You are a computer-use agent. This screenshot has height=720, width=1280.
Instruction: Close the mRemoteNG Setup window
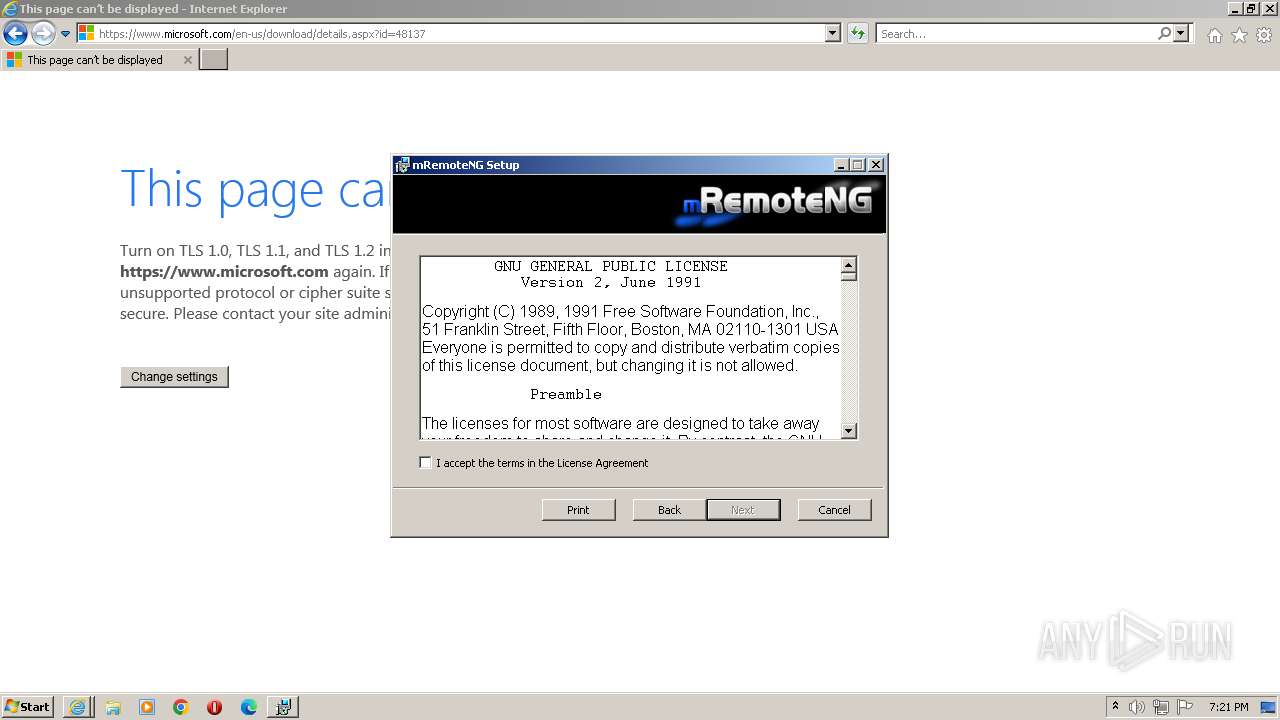pyautogui.click(x=876, y=165)
